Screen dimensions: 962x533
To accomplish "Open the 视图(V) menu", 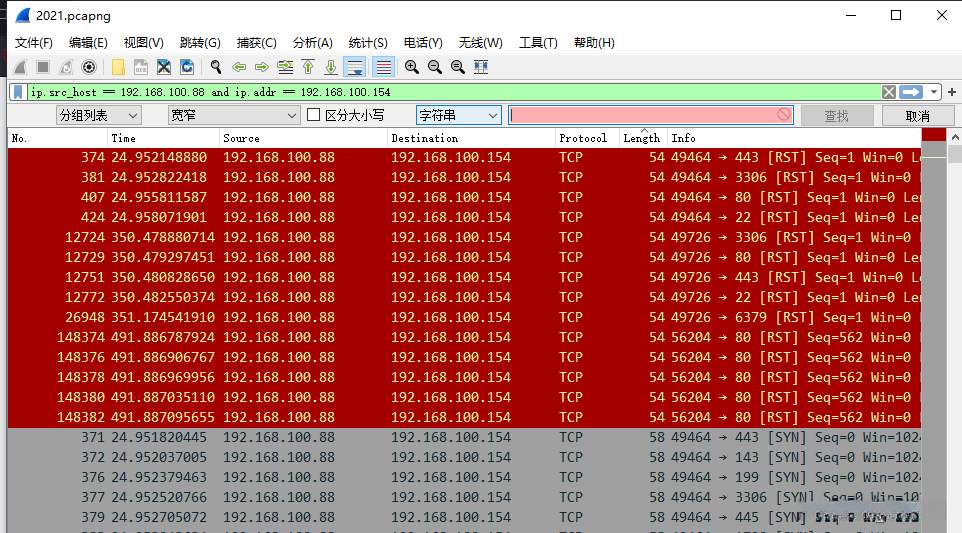I will coord(144,42).
